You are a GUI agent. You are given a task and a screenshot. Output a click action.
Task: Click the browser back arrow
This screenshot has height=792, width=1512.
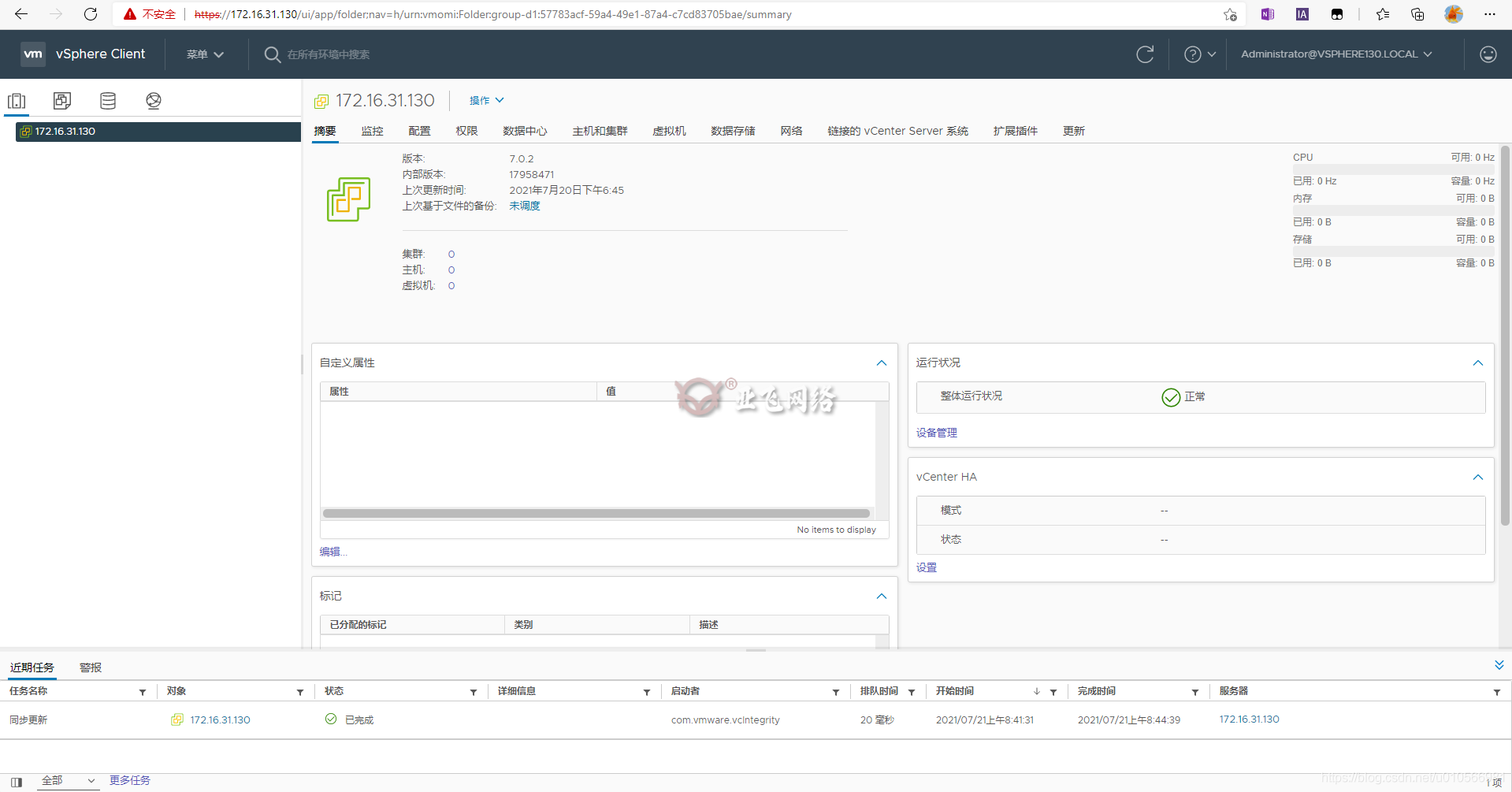click(x=21, y=14)
